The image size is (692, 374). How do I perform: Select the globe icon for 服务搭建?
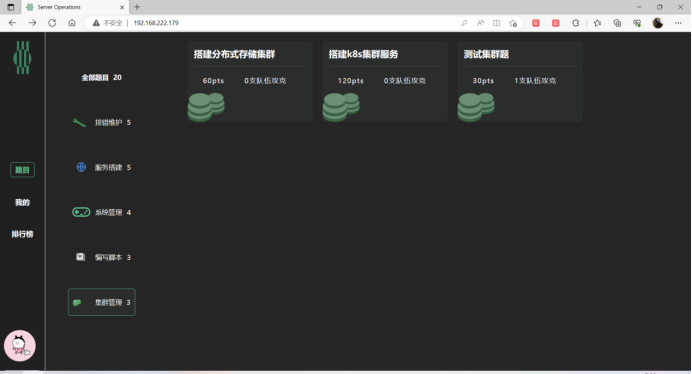(81, 167)
